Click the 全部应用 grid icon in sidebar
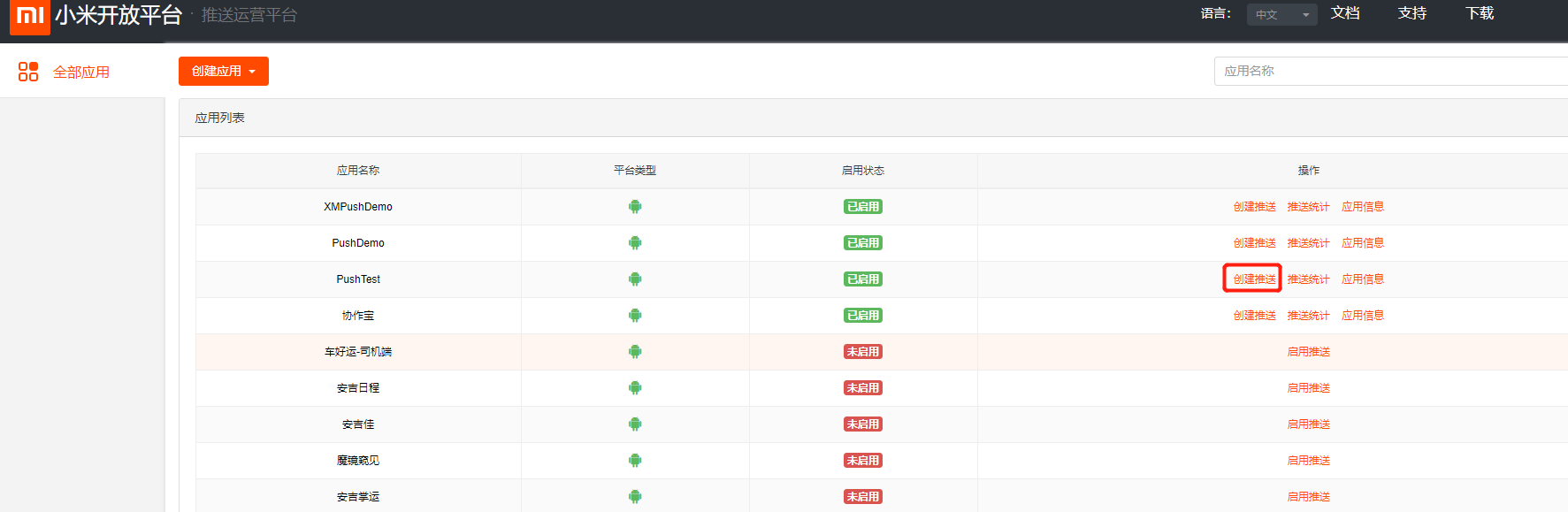 pos(28,72)
